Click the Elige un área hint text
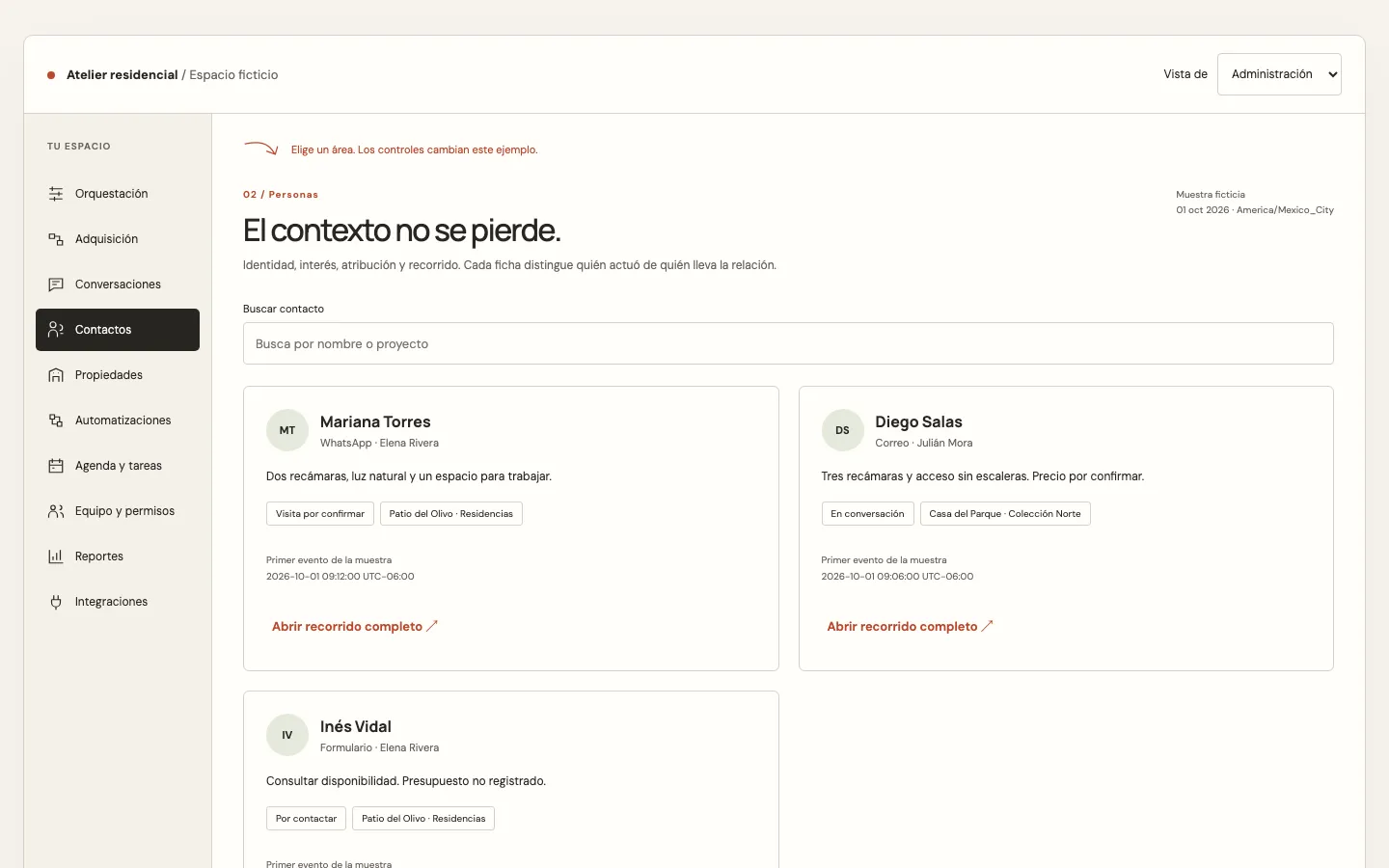 coord(415,150)
